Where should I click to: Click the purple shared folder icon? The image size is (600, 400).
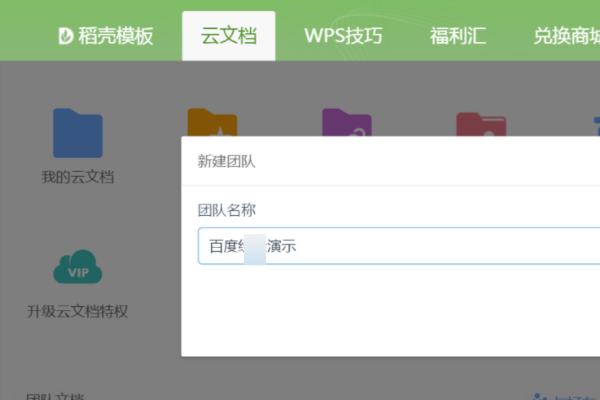click(x=347, y=122)
